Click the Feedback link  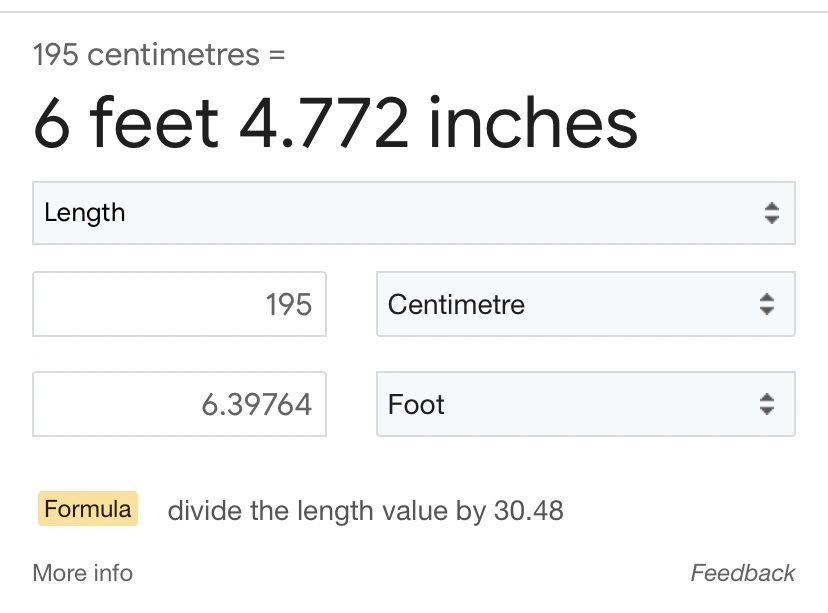tap(742, 573)
